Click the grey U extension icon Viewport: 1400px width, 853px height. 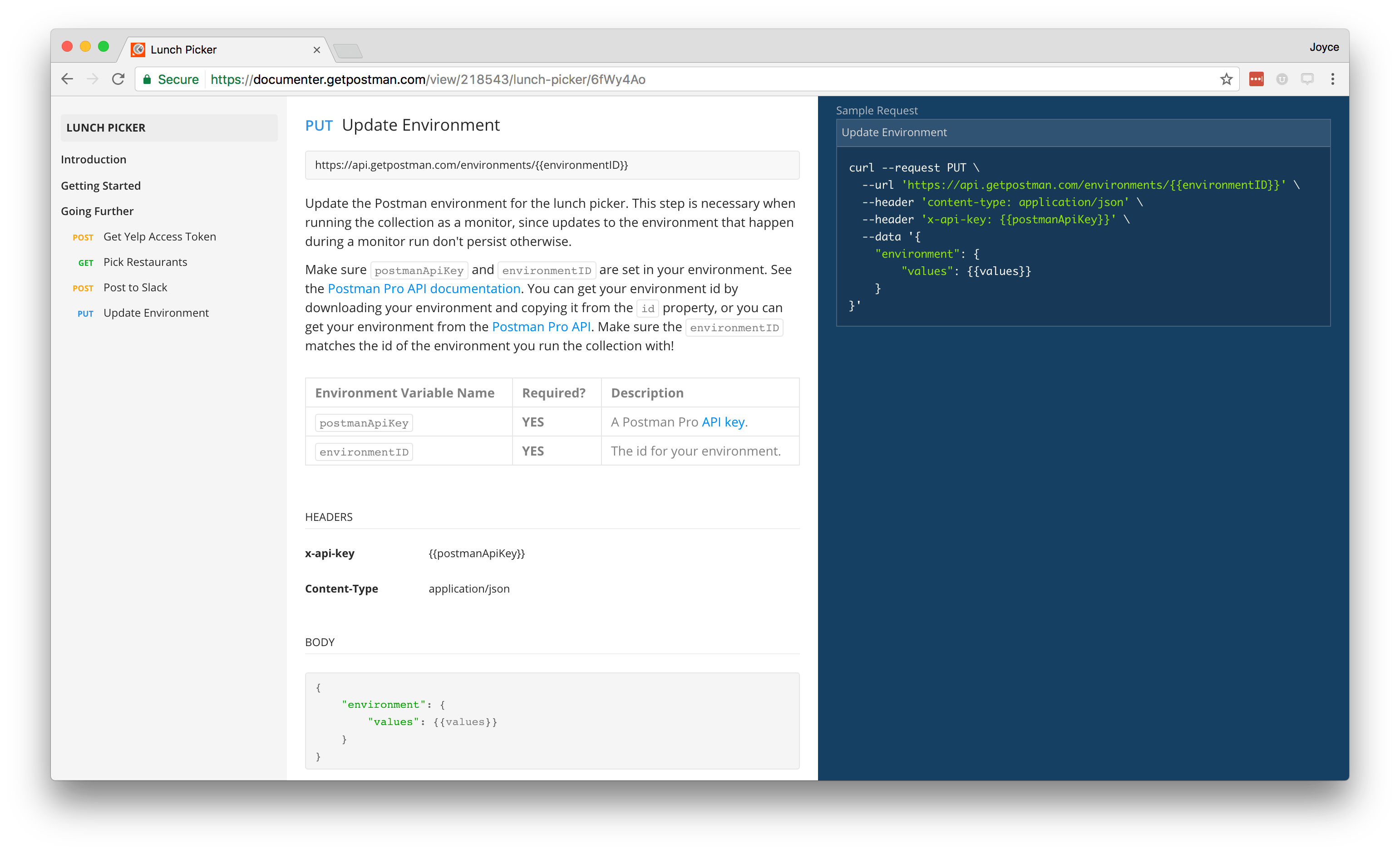[x=1282, y=79]
